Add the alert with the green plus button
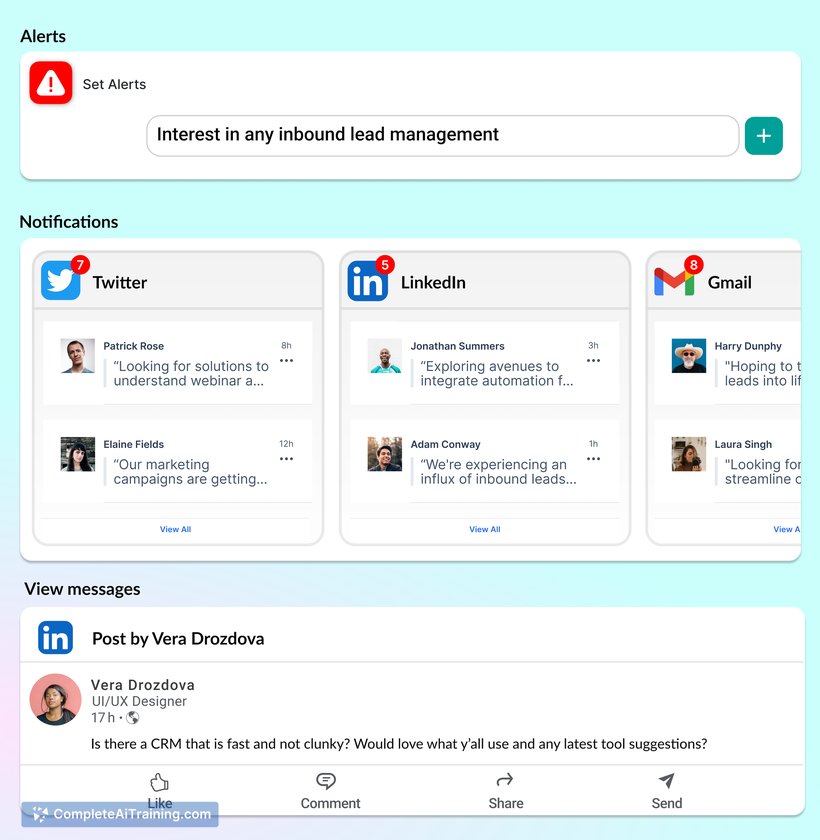This screenshot has height=840, width=820. point(764,136)
